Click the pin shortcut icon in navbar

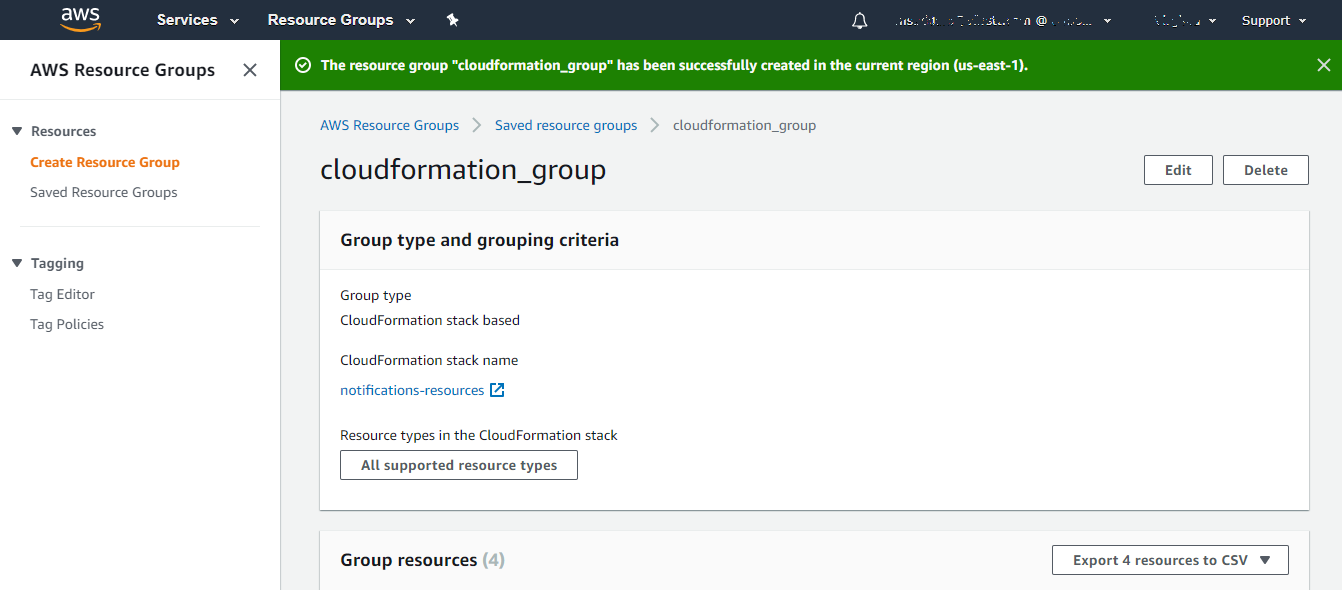point(452,20)
